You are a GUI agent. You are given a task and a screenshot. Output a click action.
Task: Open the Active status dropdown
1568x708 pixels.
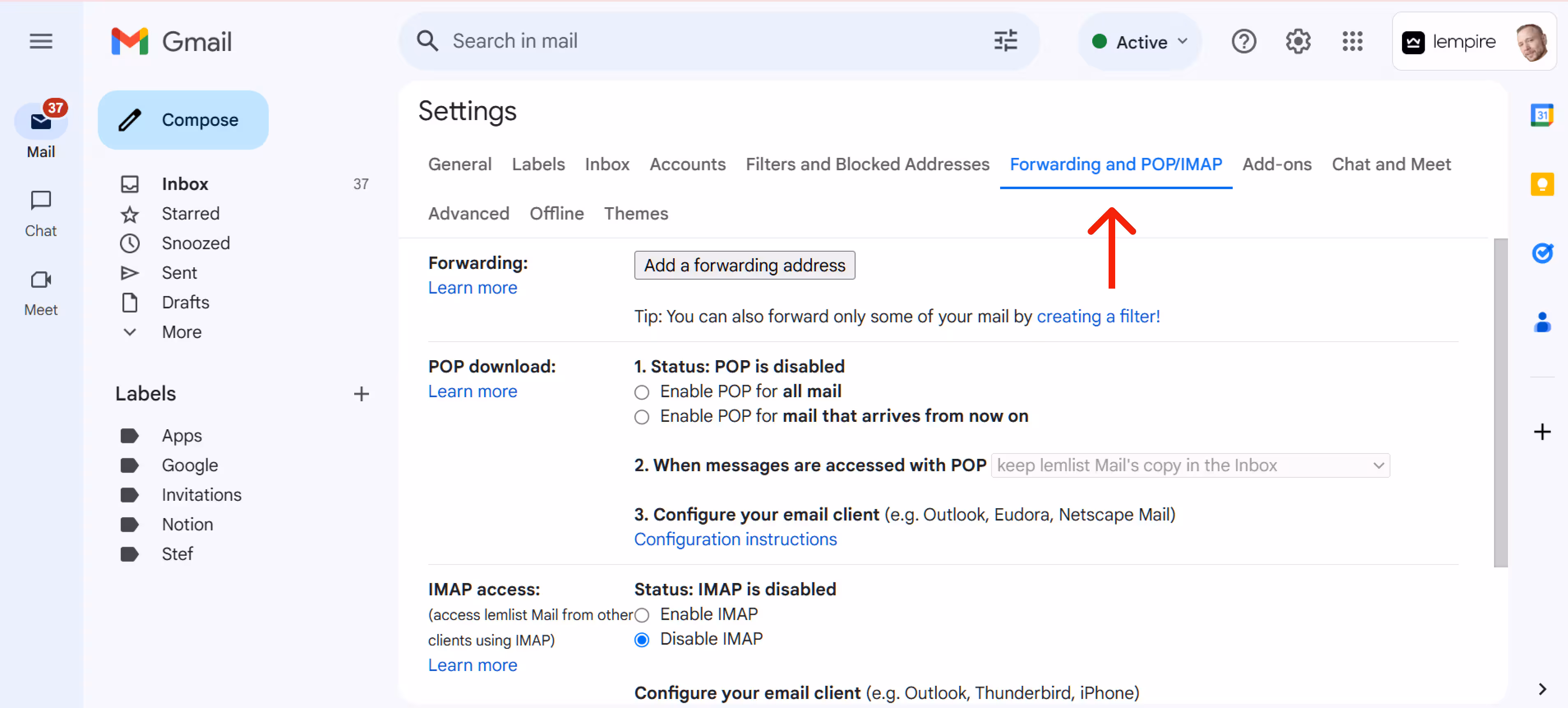[1139, 42]
